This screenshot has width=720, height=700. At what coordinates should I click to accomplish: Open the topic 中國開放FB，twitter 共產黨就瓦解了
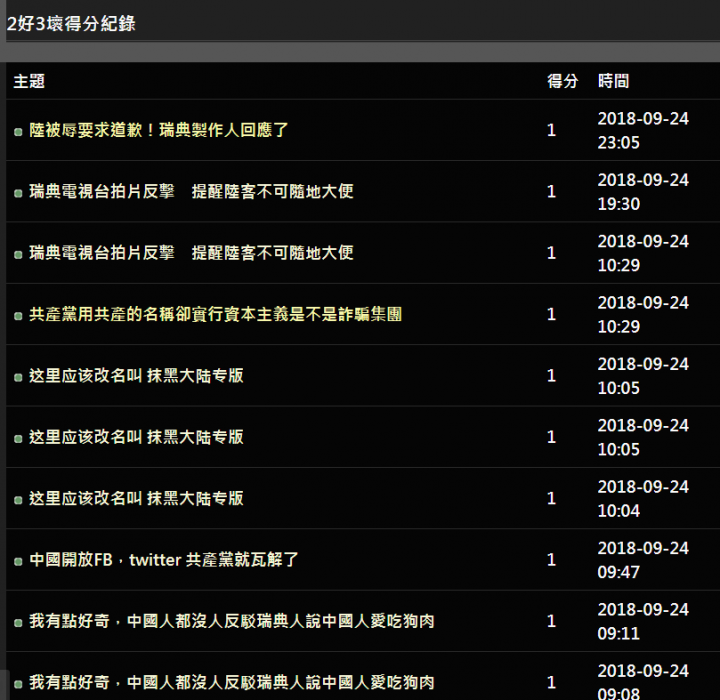click(x=164, y=560)
